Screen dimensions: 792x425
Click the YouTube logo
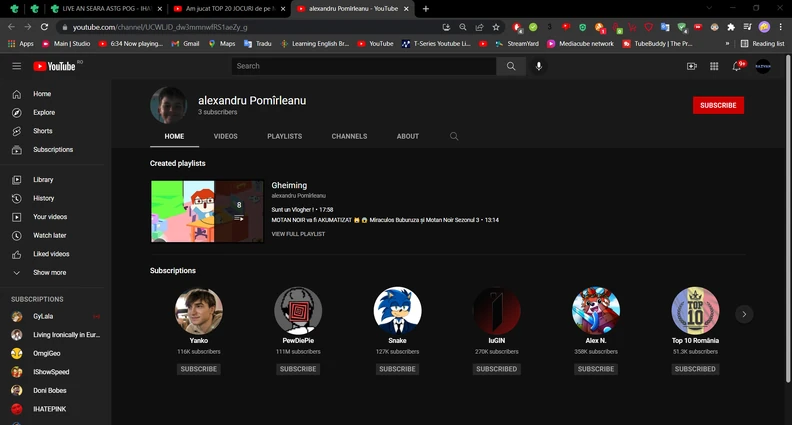(x=54, y=66)
